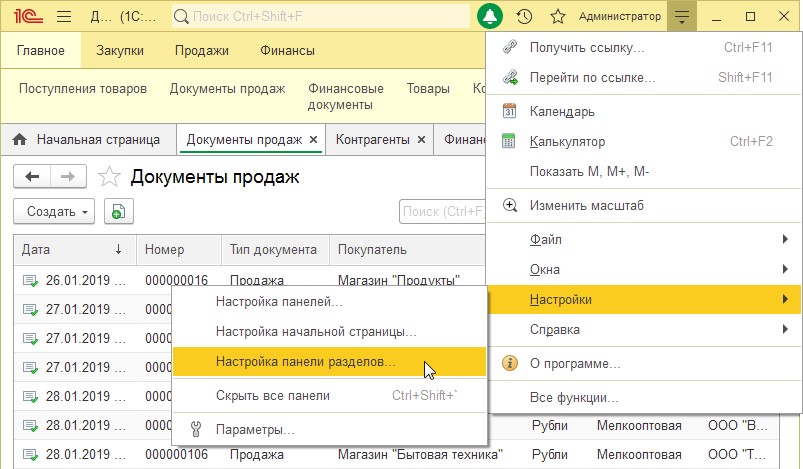Expand the Создать dropdown button

tap(53, 211)
